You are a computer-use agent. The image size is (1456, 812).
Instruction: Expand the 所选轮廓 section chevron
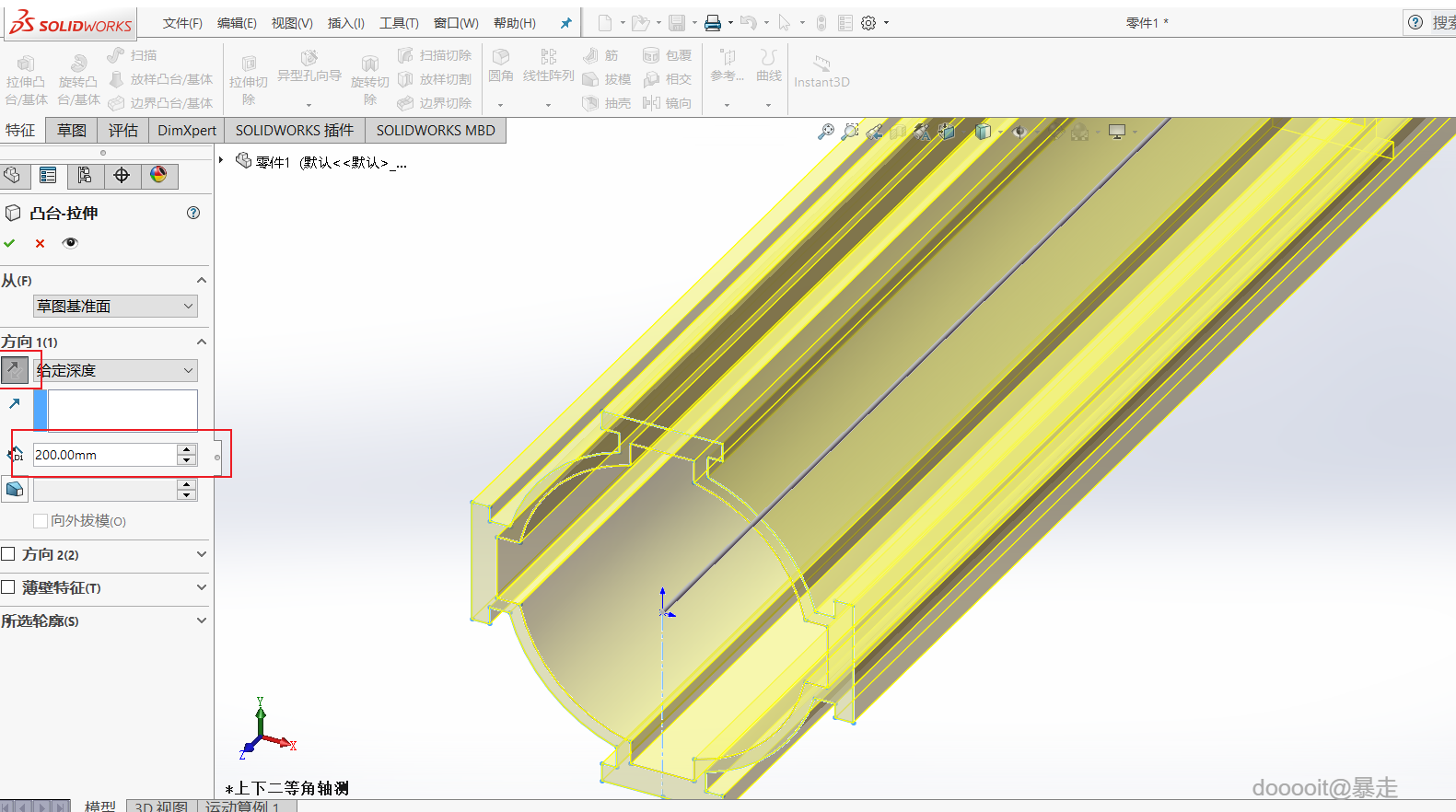click(202, 621)
